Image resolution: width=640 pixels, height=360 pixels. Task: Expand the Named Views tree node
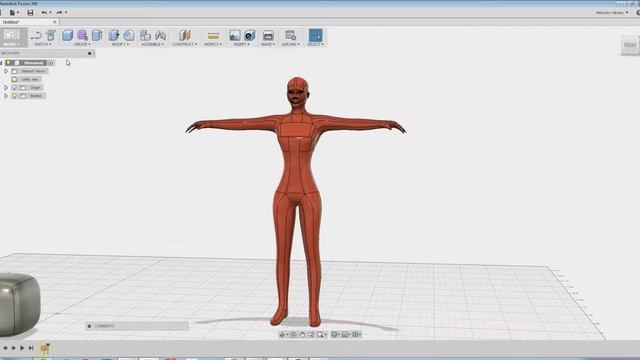pos(6,71)
